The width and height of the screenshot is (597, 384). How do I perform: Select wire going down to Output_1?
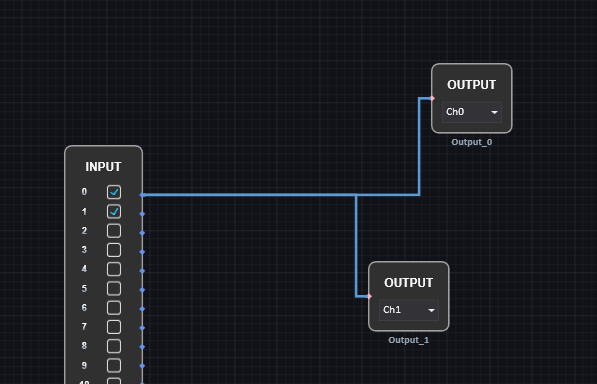[356, 246]
